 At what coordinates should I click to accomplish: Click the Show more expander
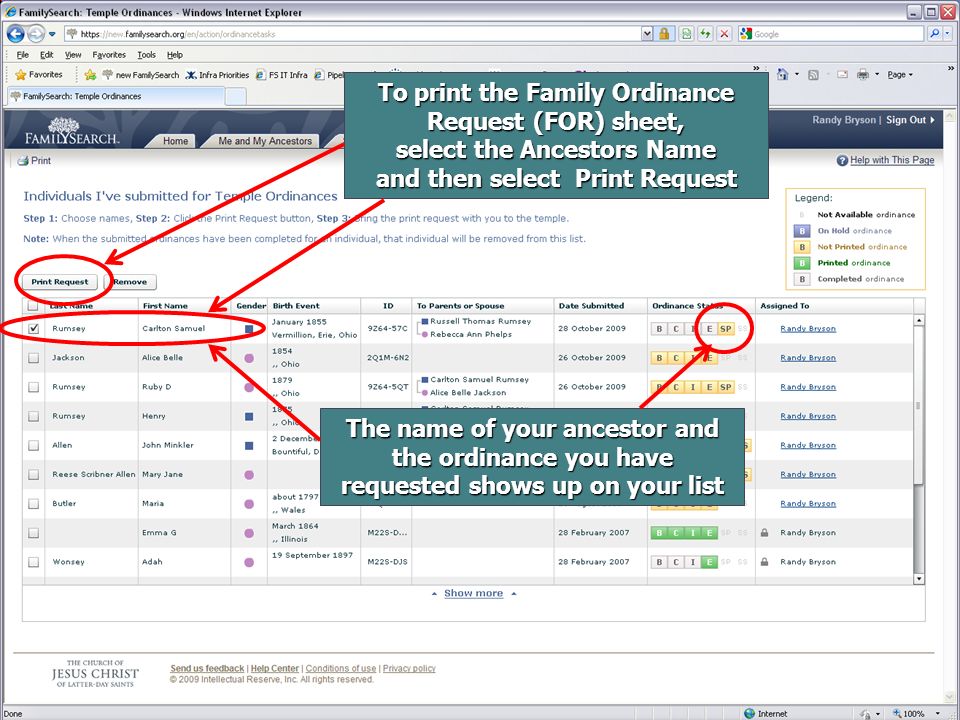tap(474, 593)
